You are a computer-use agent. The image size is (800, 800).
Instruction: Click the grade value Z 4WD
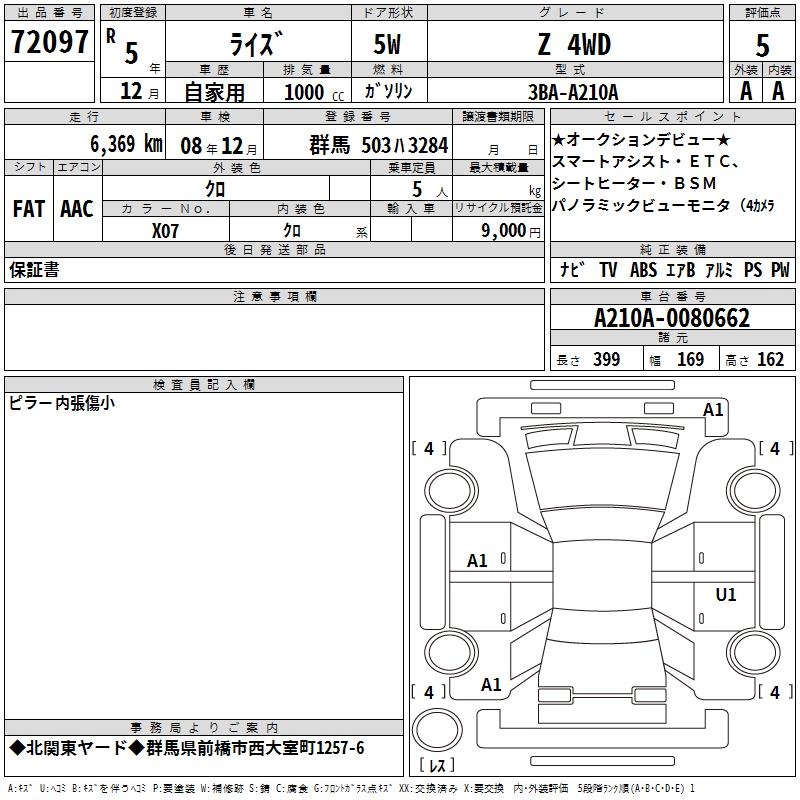(x=574, y=44)
